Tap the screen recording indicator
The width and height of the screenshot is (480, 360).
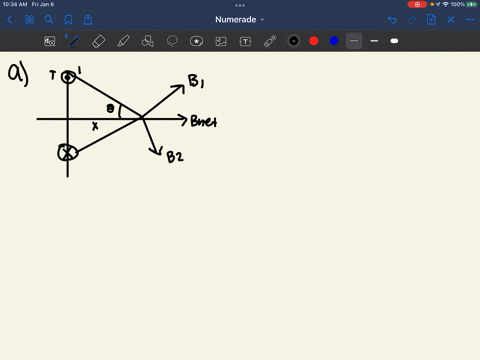(417, 4)
